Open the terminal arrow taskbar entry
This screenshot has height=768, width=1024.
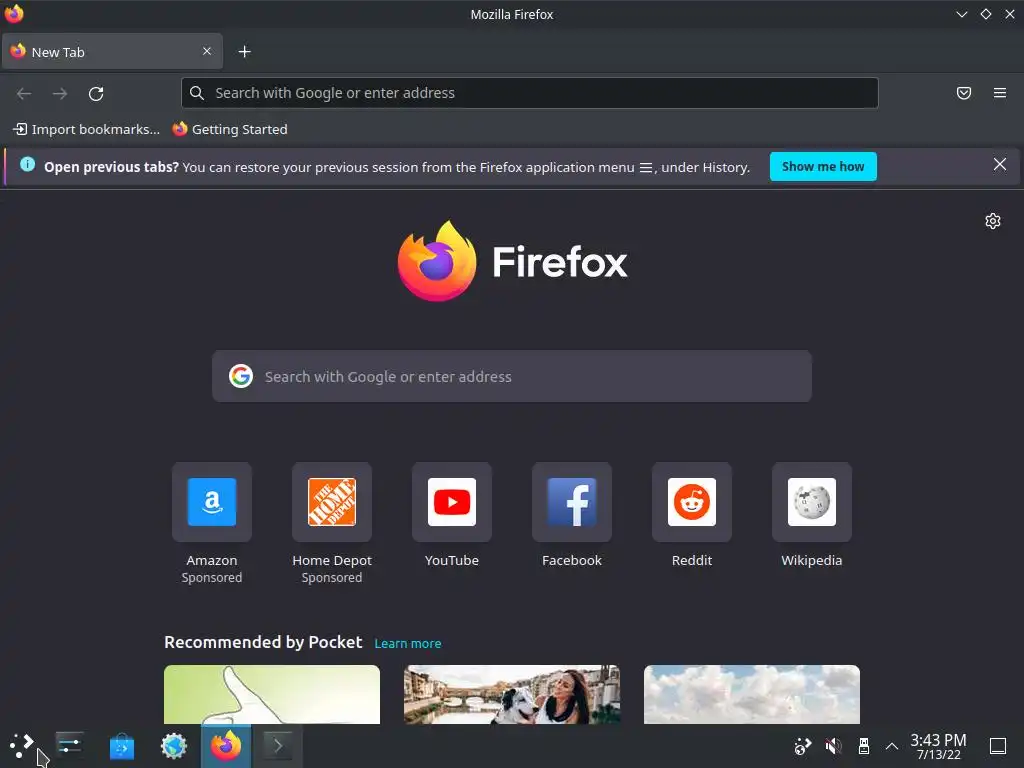[x=278, y=746]
